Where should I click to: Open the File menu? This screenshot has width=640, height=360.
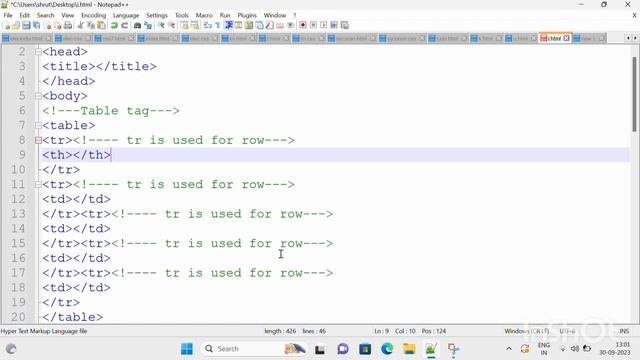[x=8, y=15]
